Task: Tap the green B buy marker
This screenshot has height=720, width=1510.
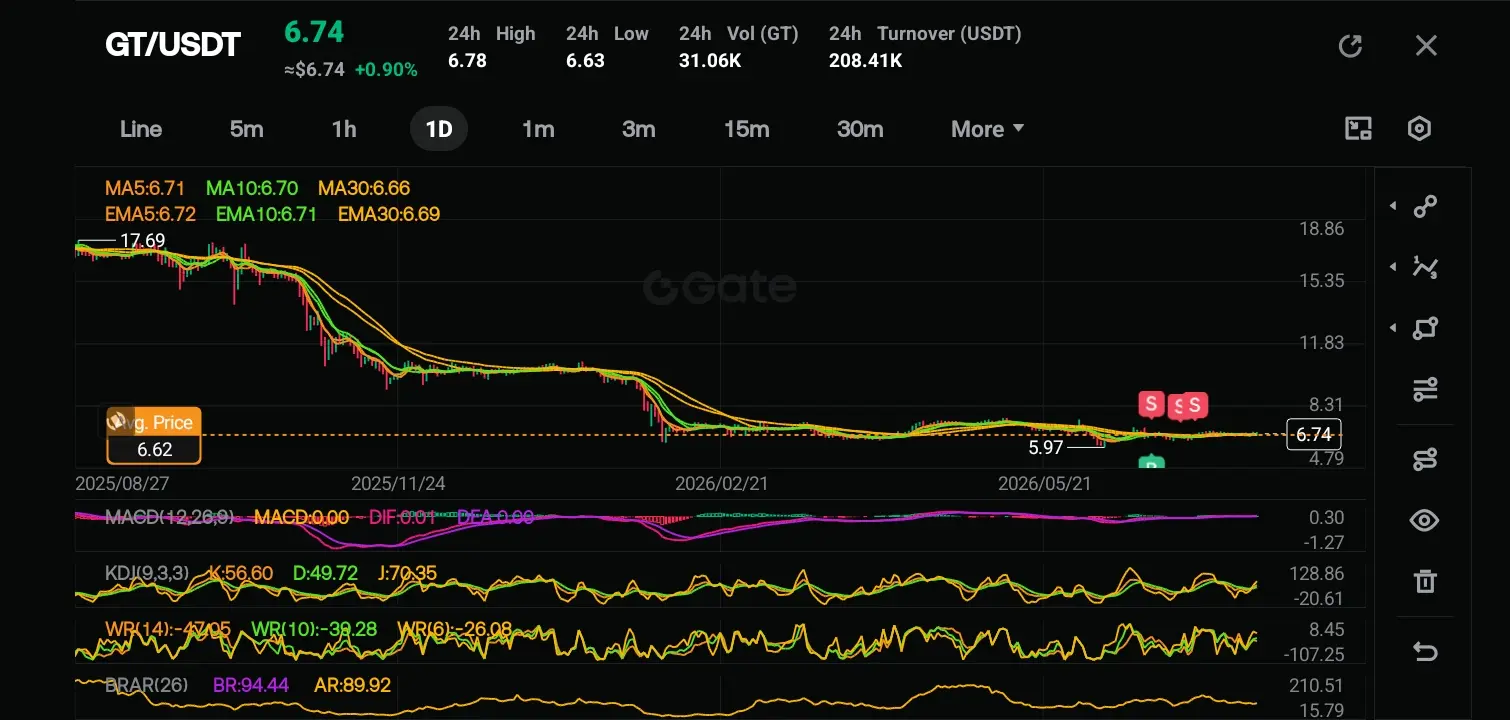Action: pos(1152,463)
